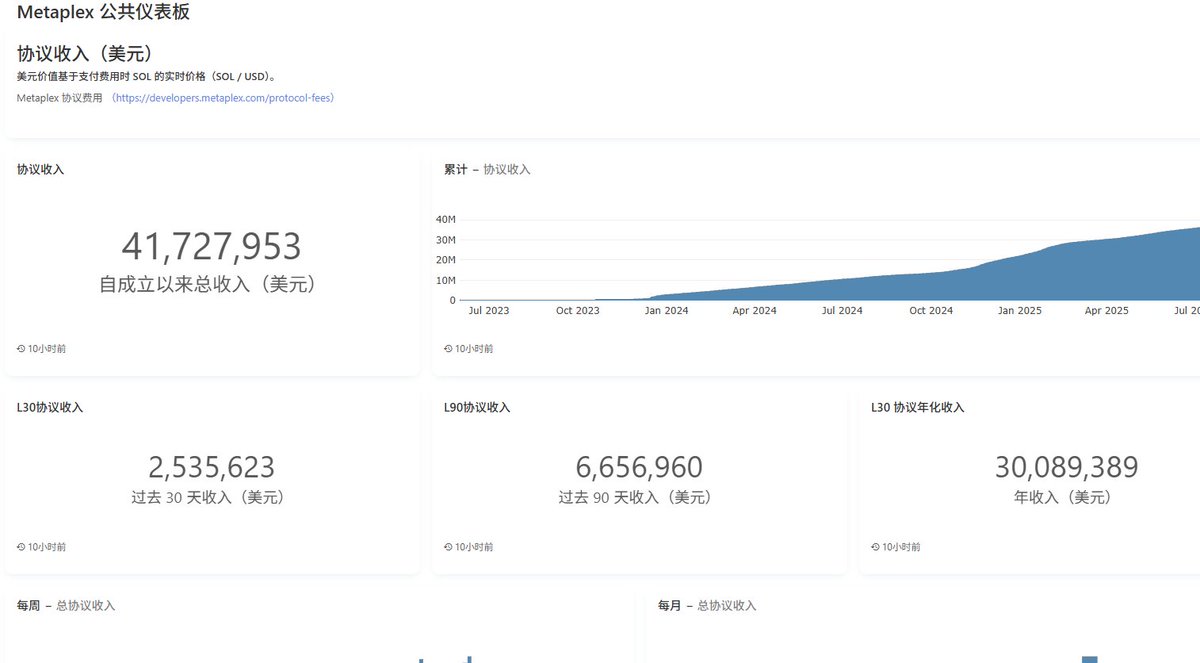Open the developers.metaplex.com protocol-fees link

(222, 98)
